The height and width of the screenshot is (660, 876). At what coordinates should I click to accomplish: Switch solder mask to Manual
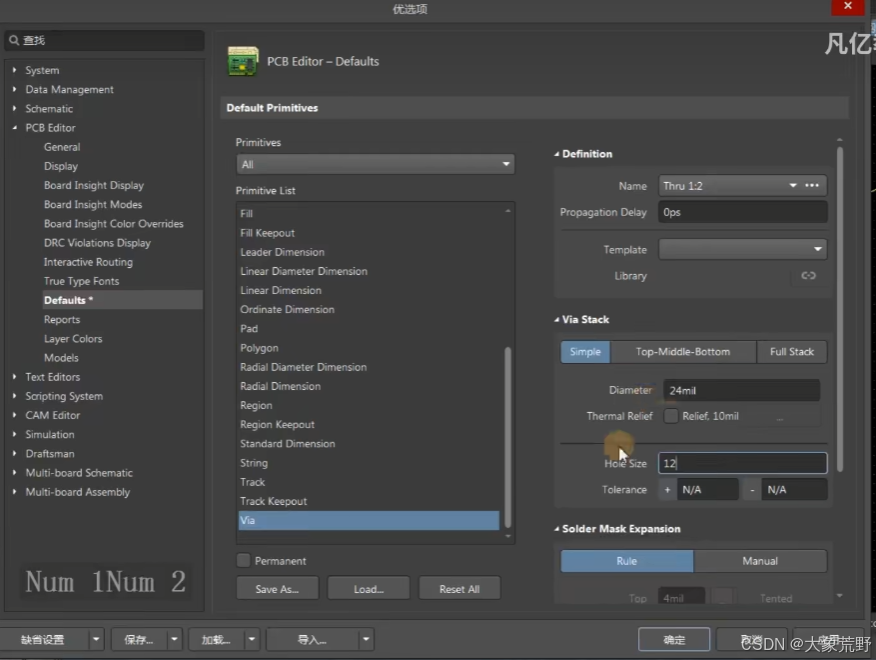(x=760, y=561)
